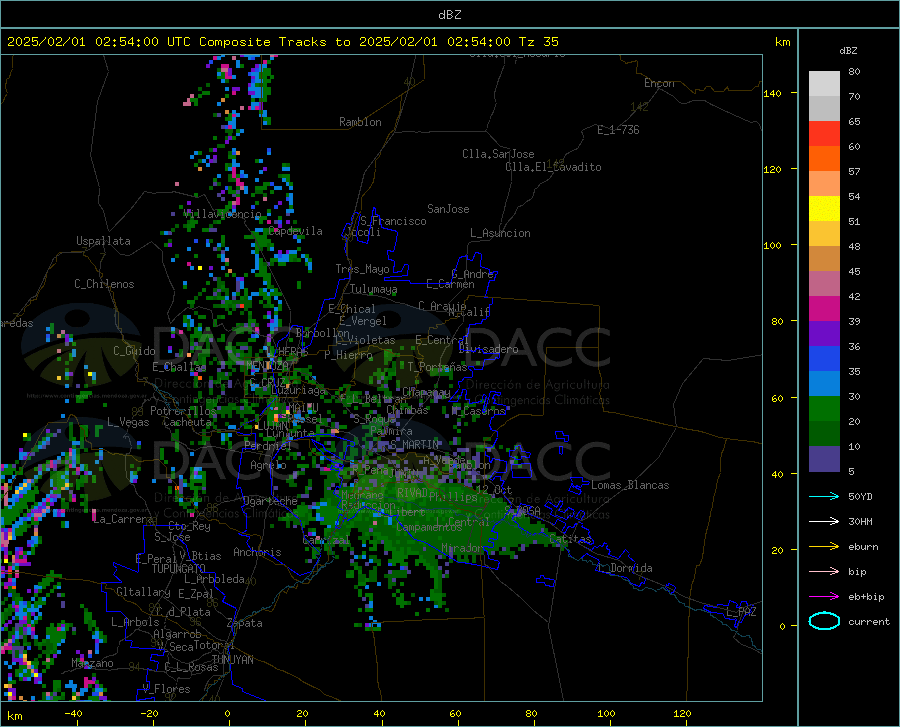Viewport: 900px width, 727px height.
Task: Click the Encon map label
Action: tap(660, 83)
